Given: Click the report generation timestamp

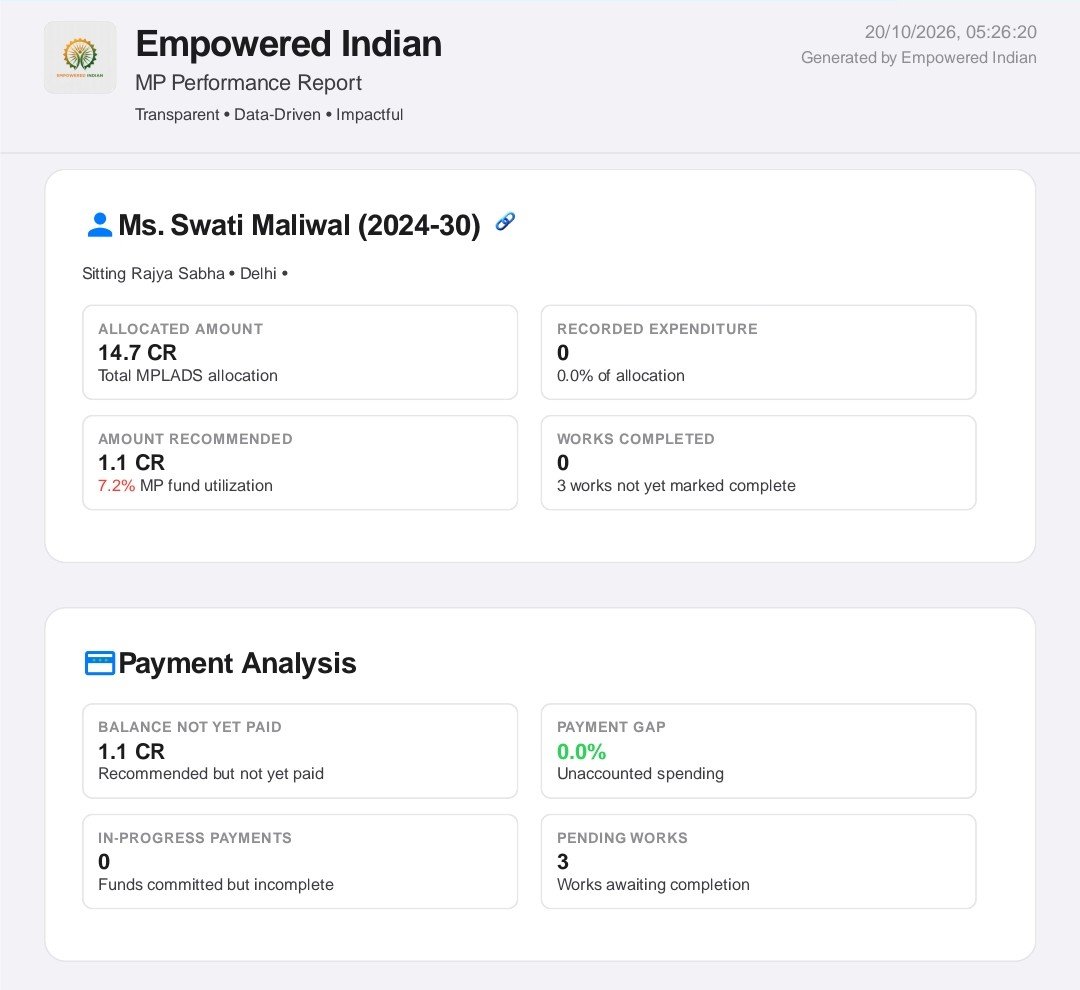Looking at the screenshot, I should 951,32.
